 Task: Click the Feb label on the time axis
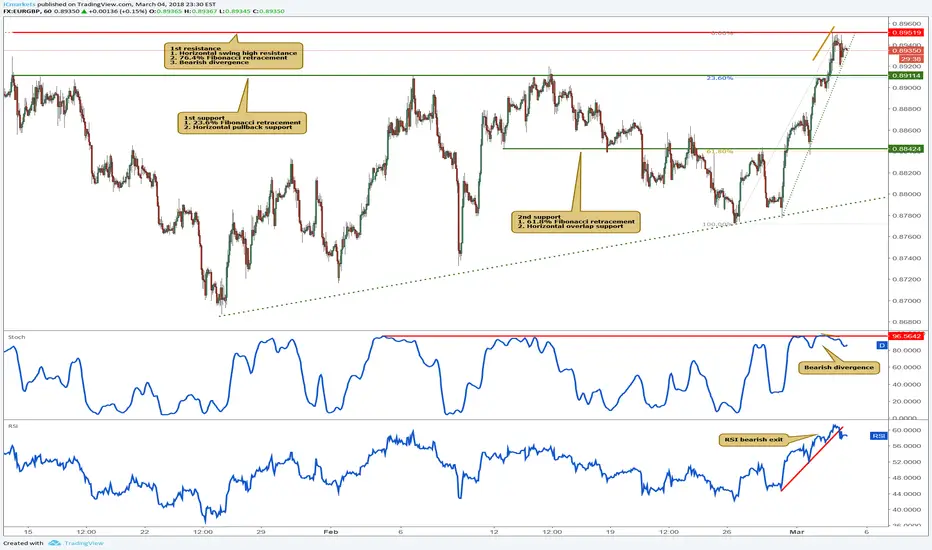click(x=330, y=532)
